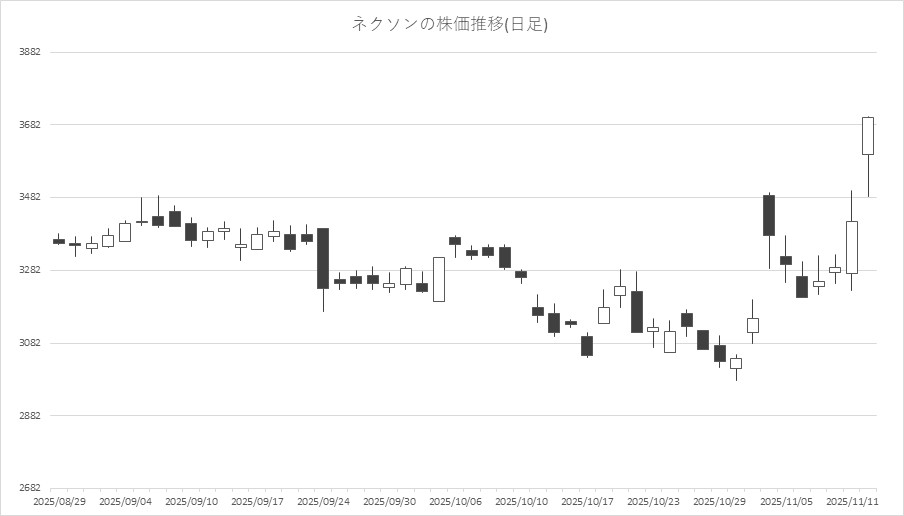
Task: Select the 2025/09/24 x-axis date
Action: tap(323, 499)
